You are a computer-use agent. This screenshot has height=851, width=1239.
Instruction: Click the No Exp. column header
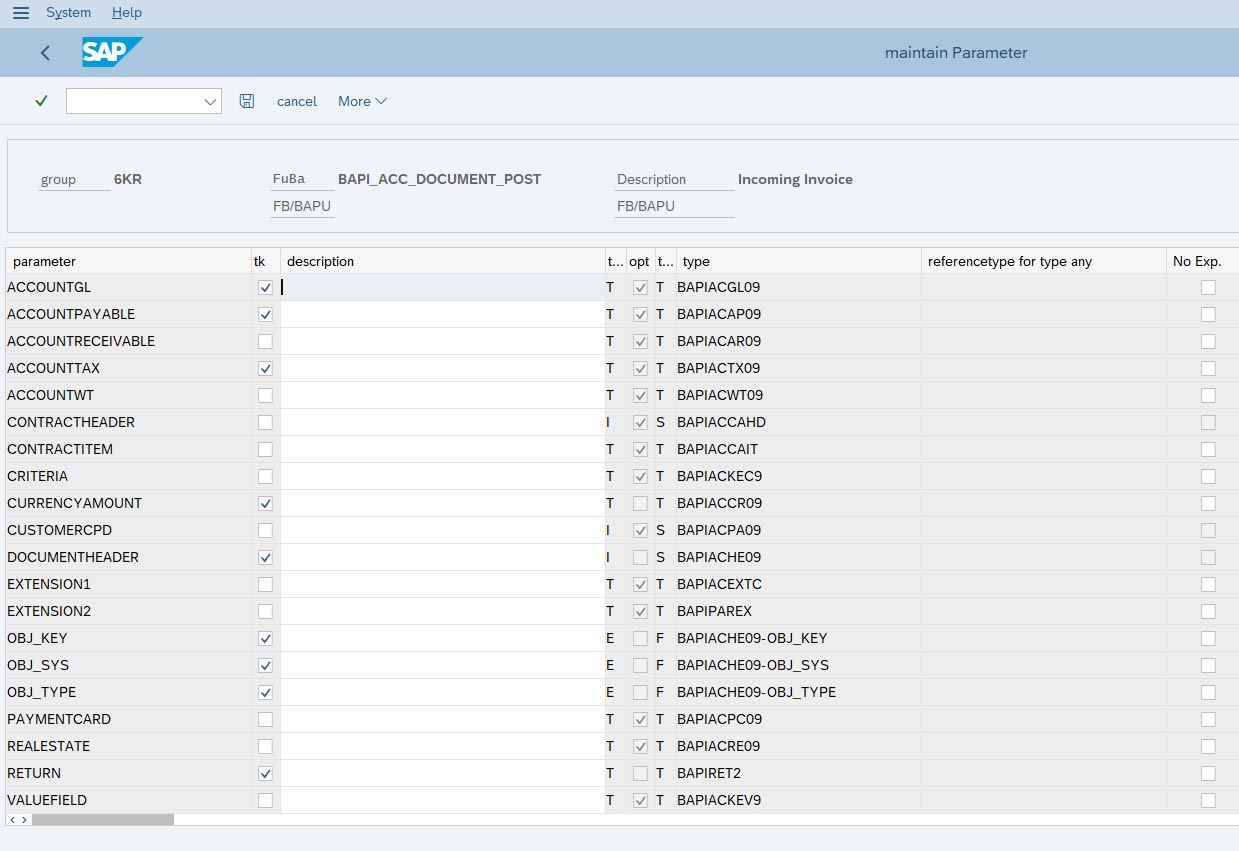pyautogui.click(x=1202, y=261)
